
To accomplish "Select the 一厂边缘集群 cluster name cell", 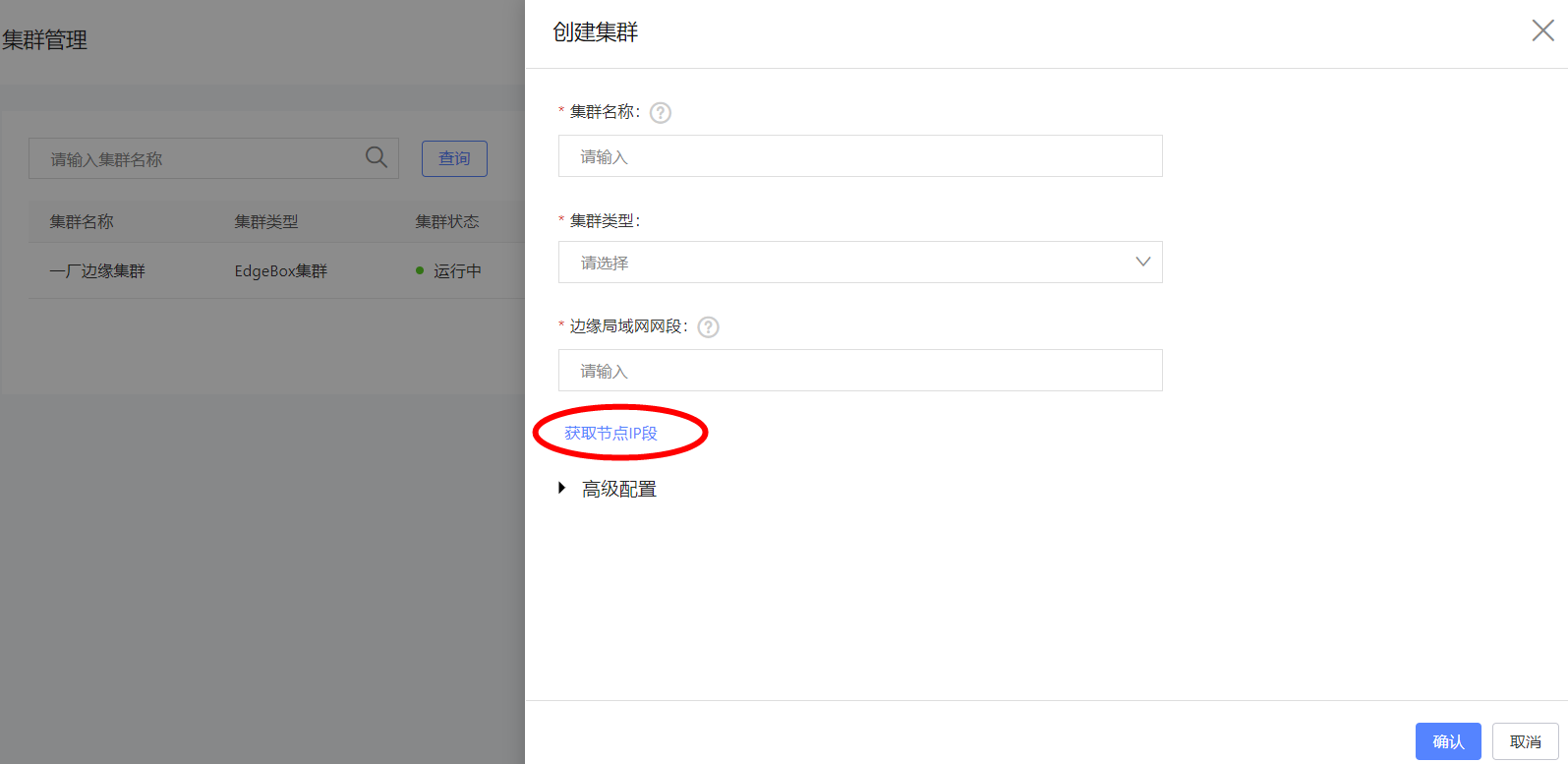I will pos(97,271).
